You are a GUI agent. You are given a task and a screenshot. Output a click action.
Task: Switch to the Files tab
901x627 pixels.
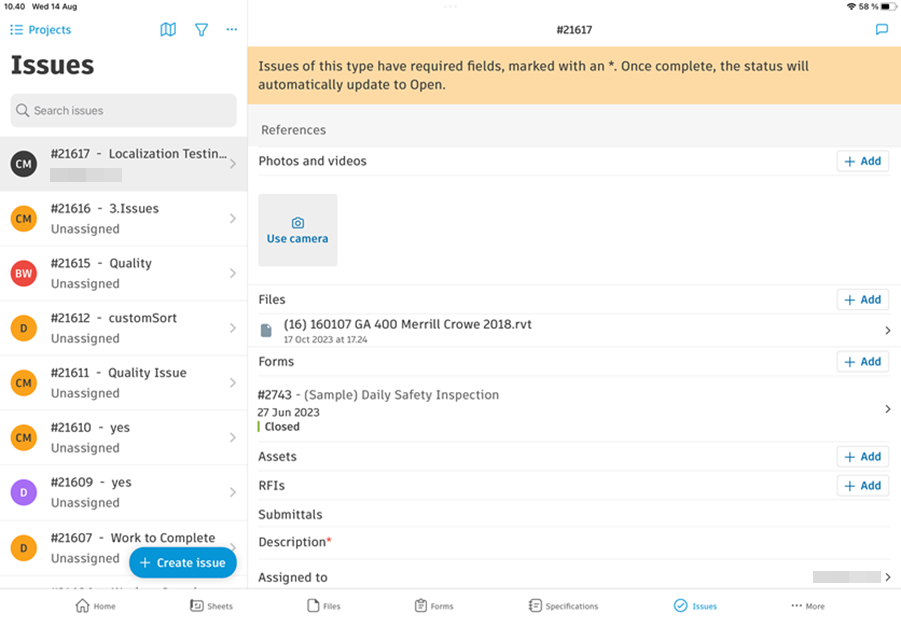324,606
